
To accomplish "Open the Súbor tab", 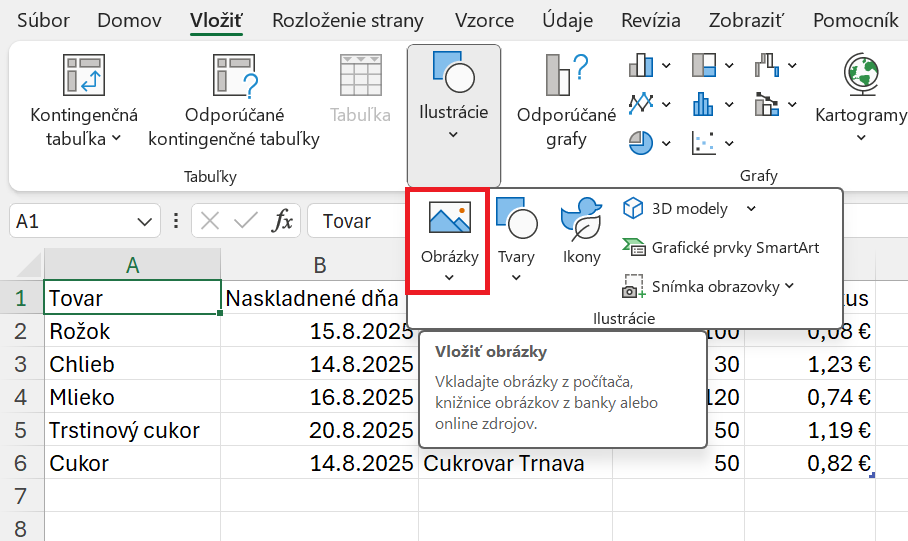I will [43, 21].
